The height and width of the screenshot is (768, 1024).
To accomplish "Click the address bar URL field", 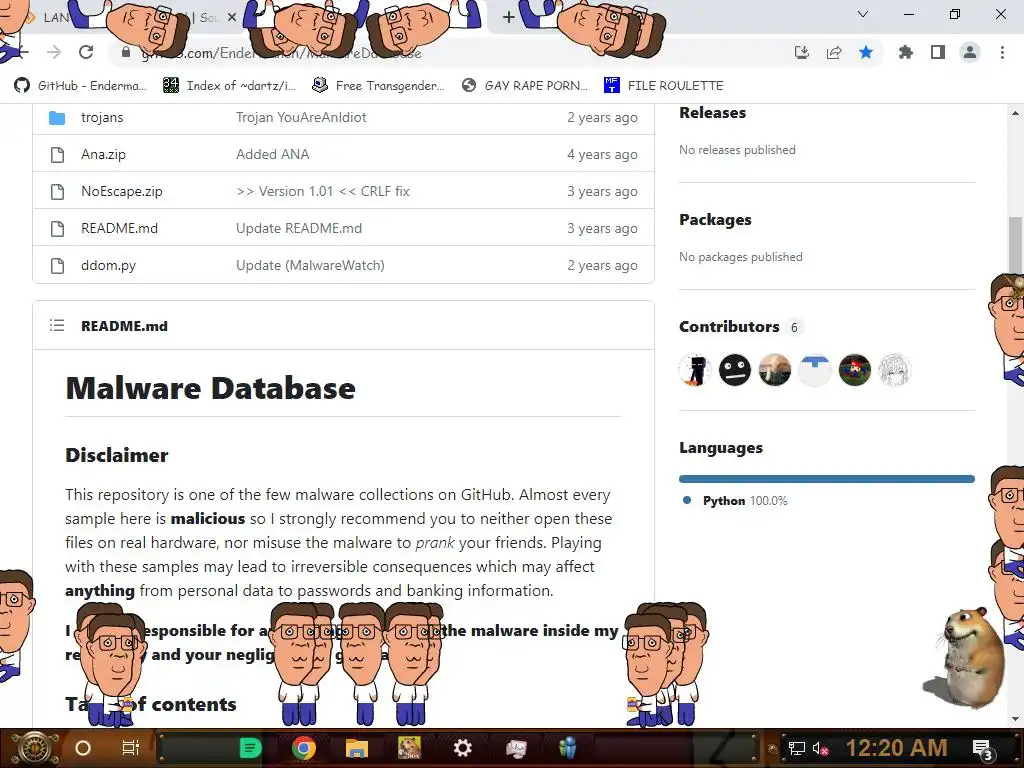I will tap(451, 53).
